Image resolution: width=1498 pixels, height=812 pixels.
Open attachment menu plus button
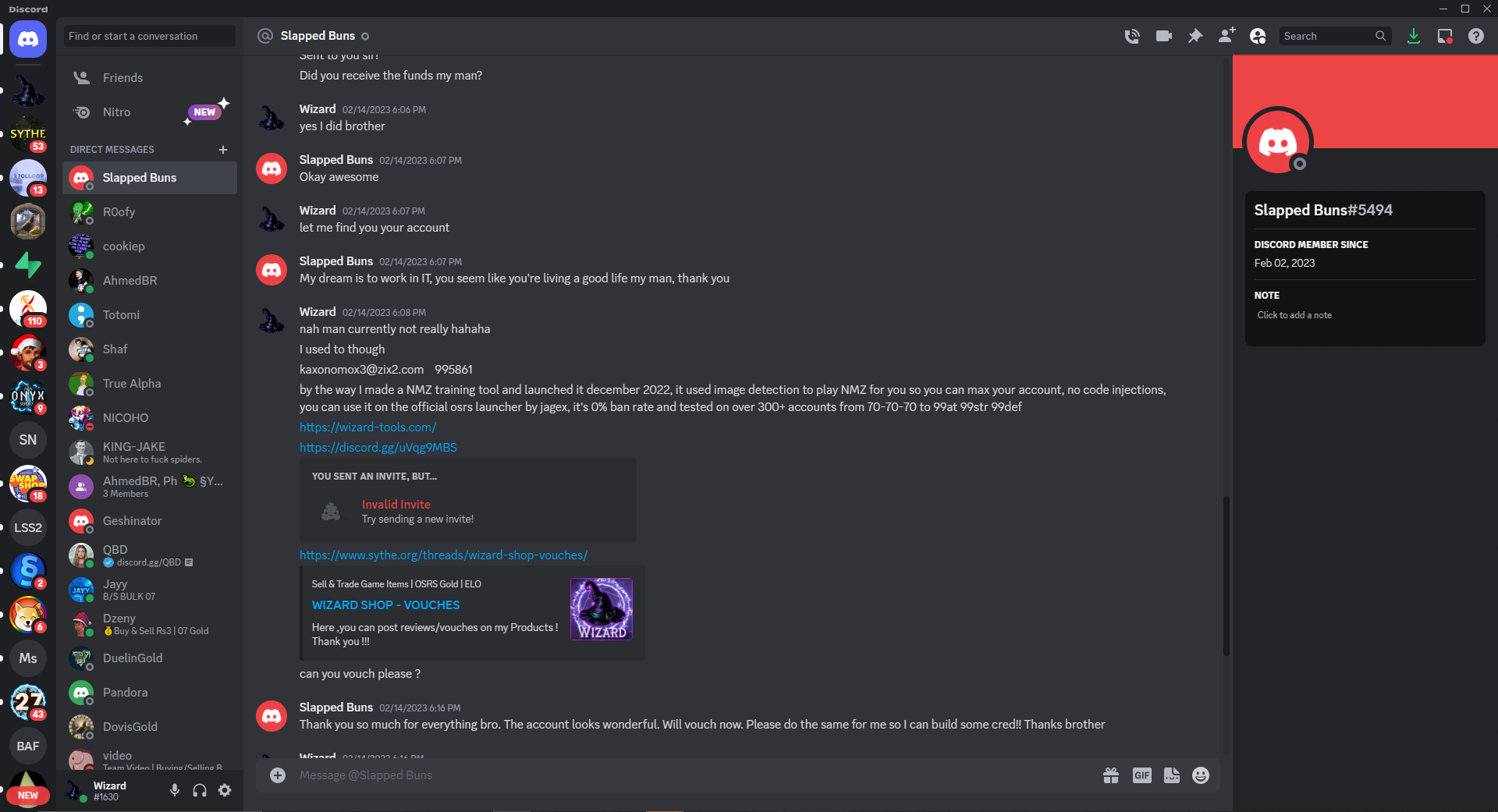click(x=278, y=775)
